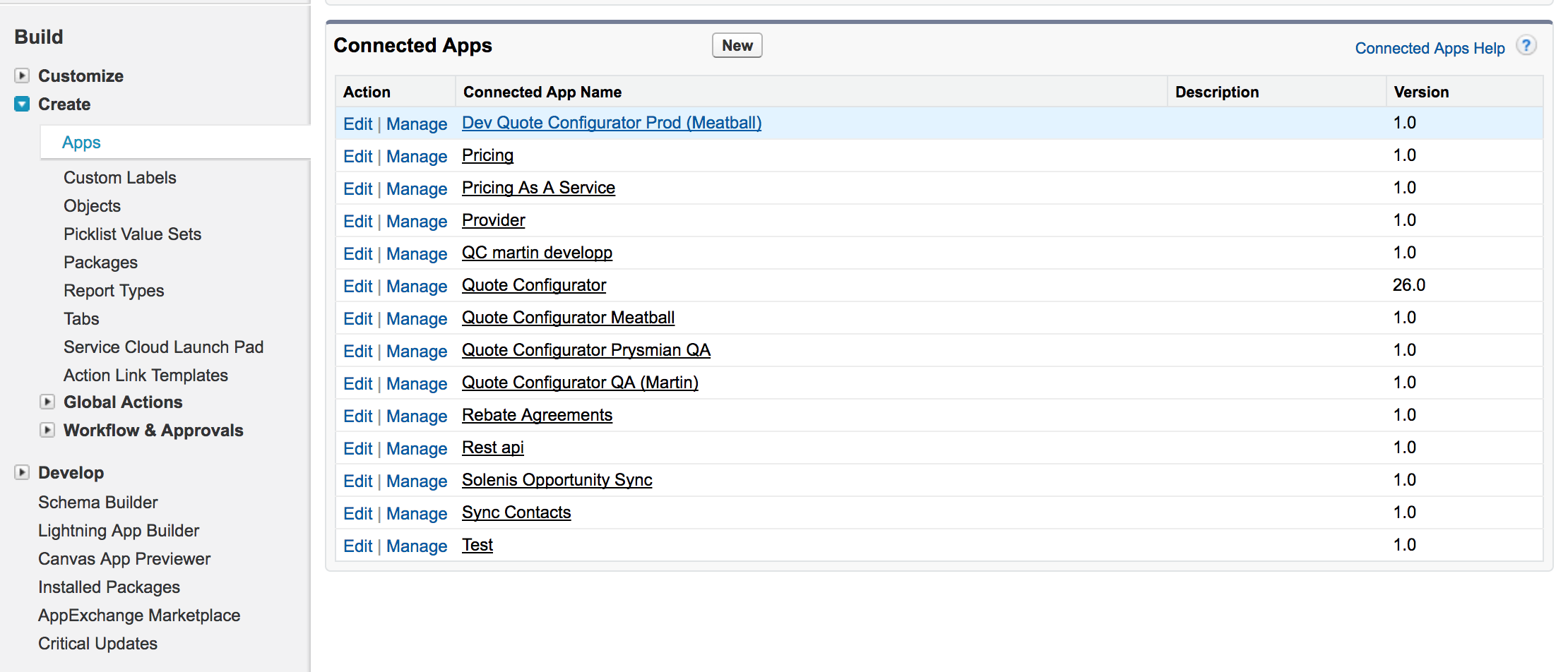The image size is (1568, 672).
Task: Select Apps in the Create menu
Action: pyautogui.click(x=81, y=143)
